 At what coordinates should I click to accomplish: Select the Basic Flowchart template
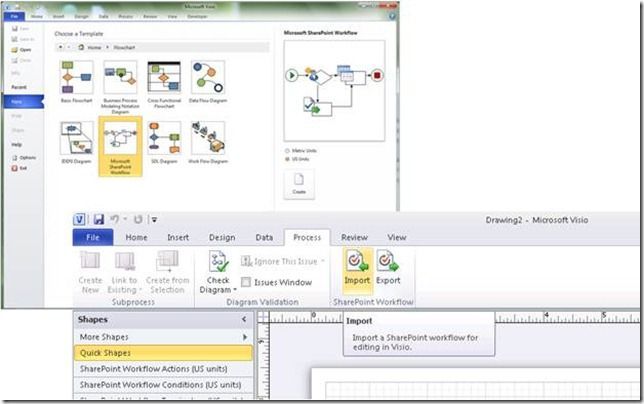coord(76,81)
